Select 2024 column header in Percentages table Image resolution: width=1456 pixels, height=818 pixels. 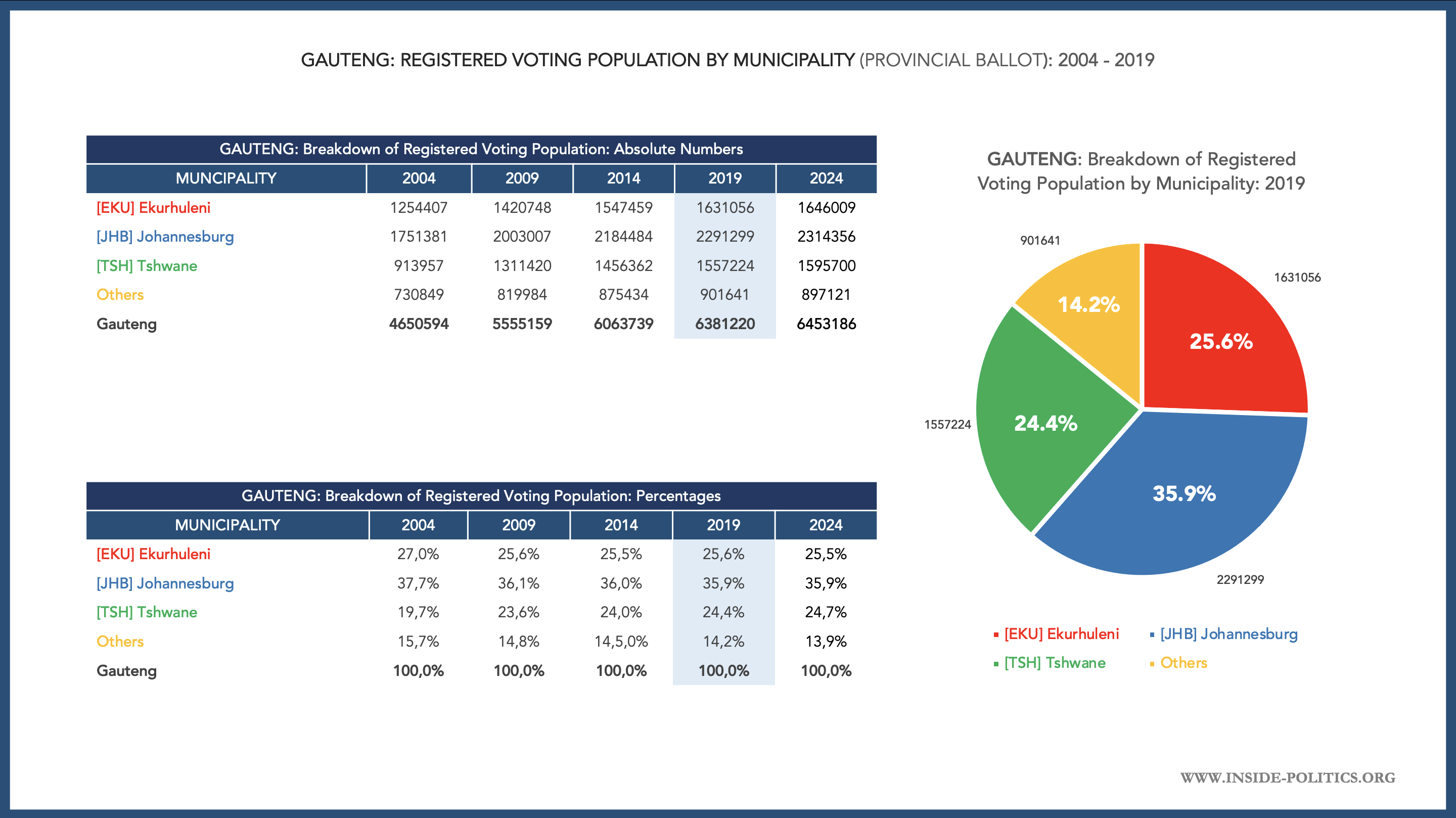pos(826,525)
